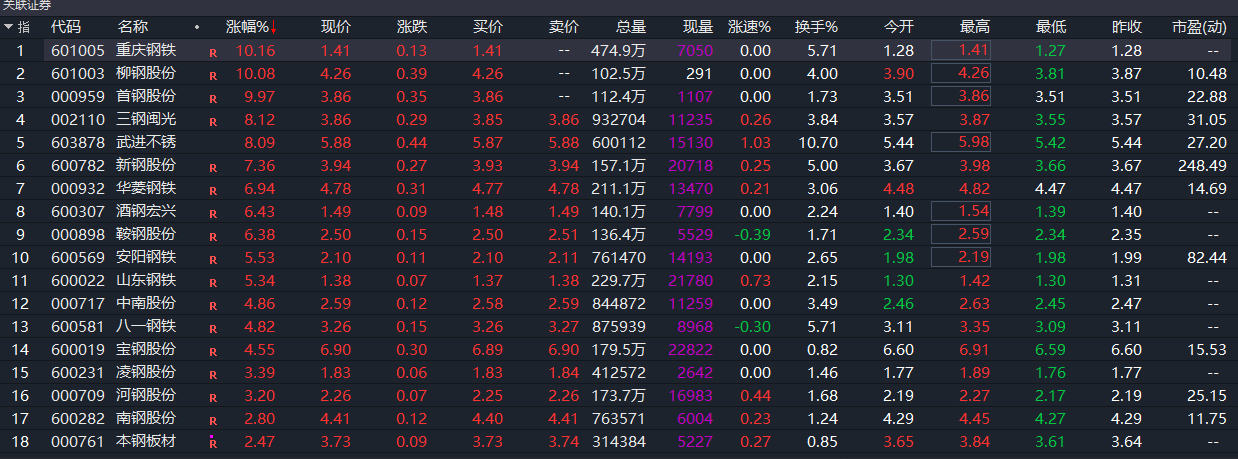Image resolution: width=1238 pixels, height=459 pixels.
Task: Click the R marker in 首钢股份 row
Action: (212, 98)
